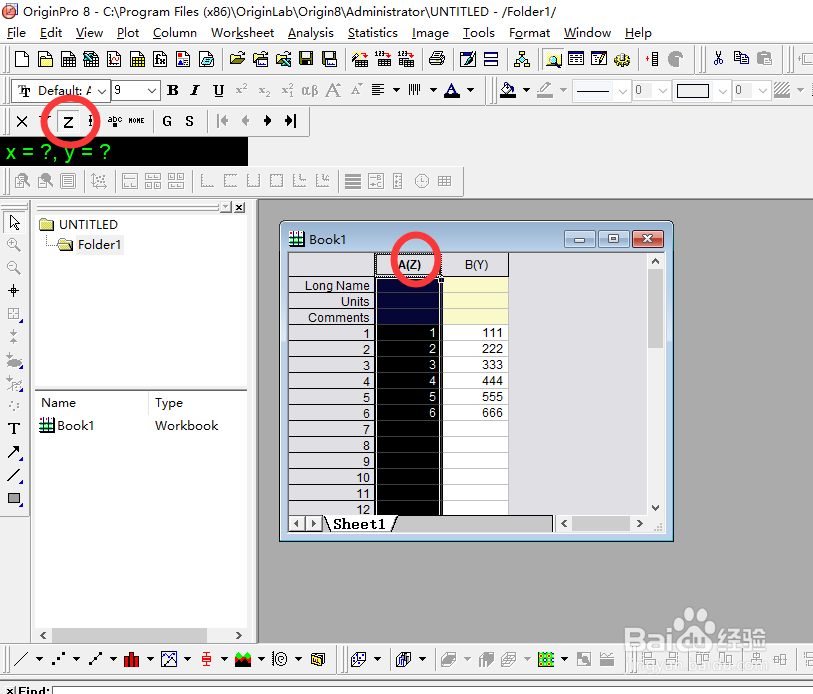The width and height of the screenshot is (813, 694).
Task: Toggle Bold text formatting
Action: (x=173, y=90)
